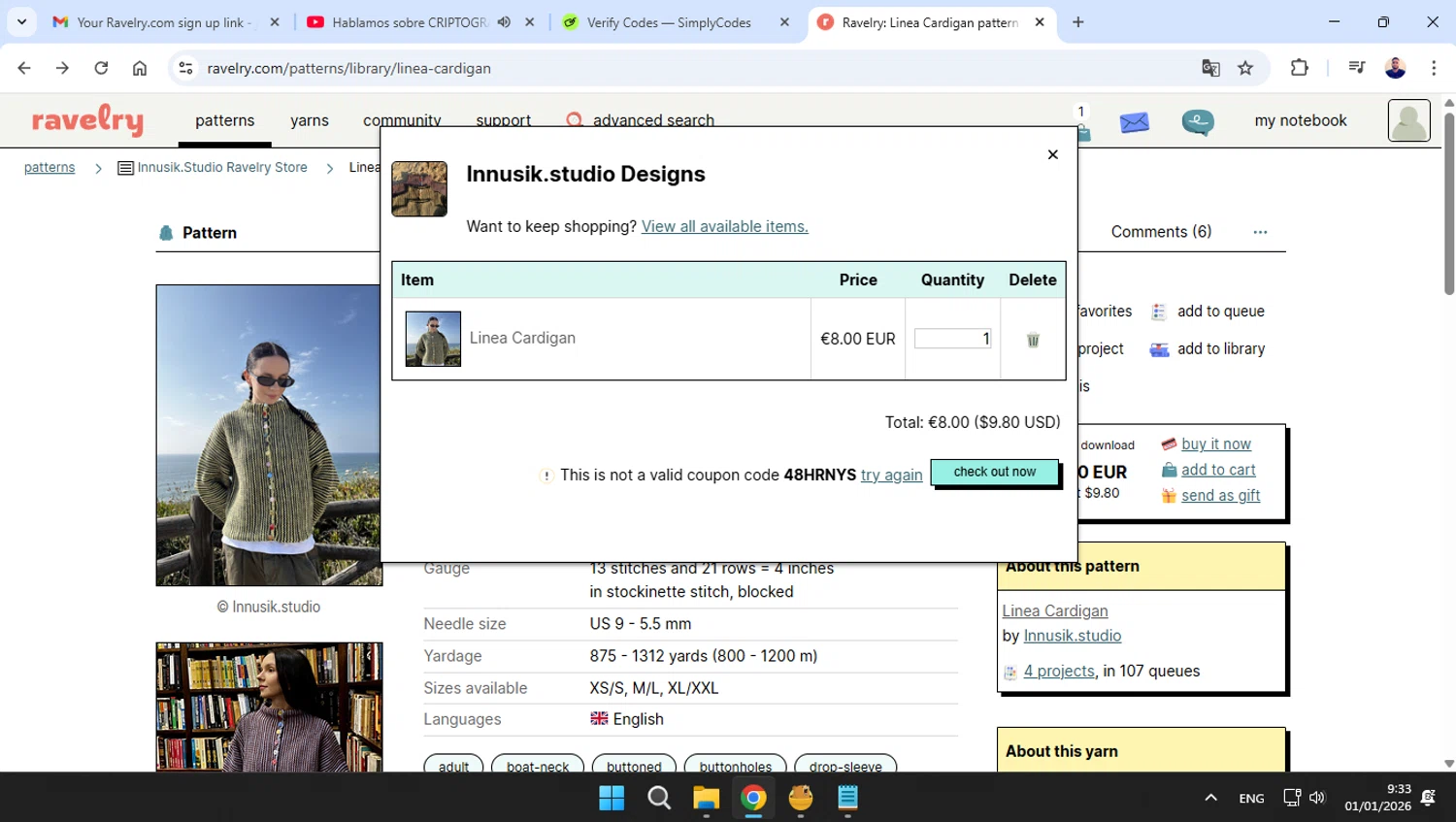Click the 'buttoned' tag
Image resolution: width=1456 pixels, height=822 pixels.
coord(634,766)
